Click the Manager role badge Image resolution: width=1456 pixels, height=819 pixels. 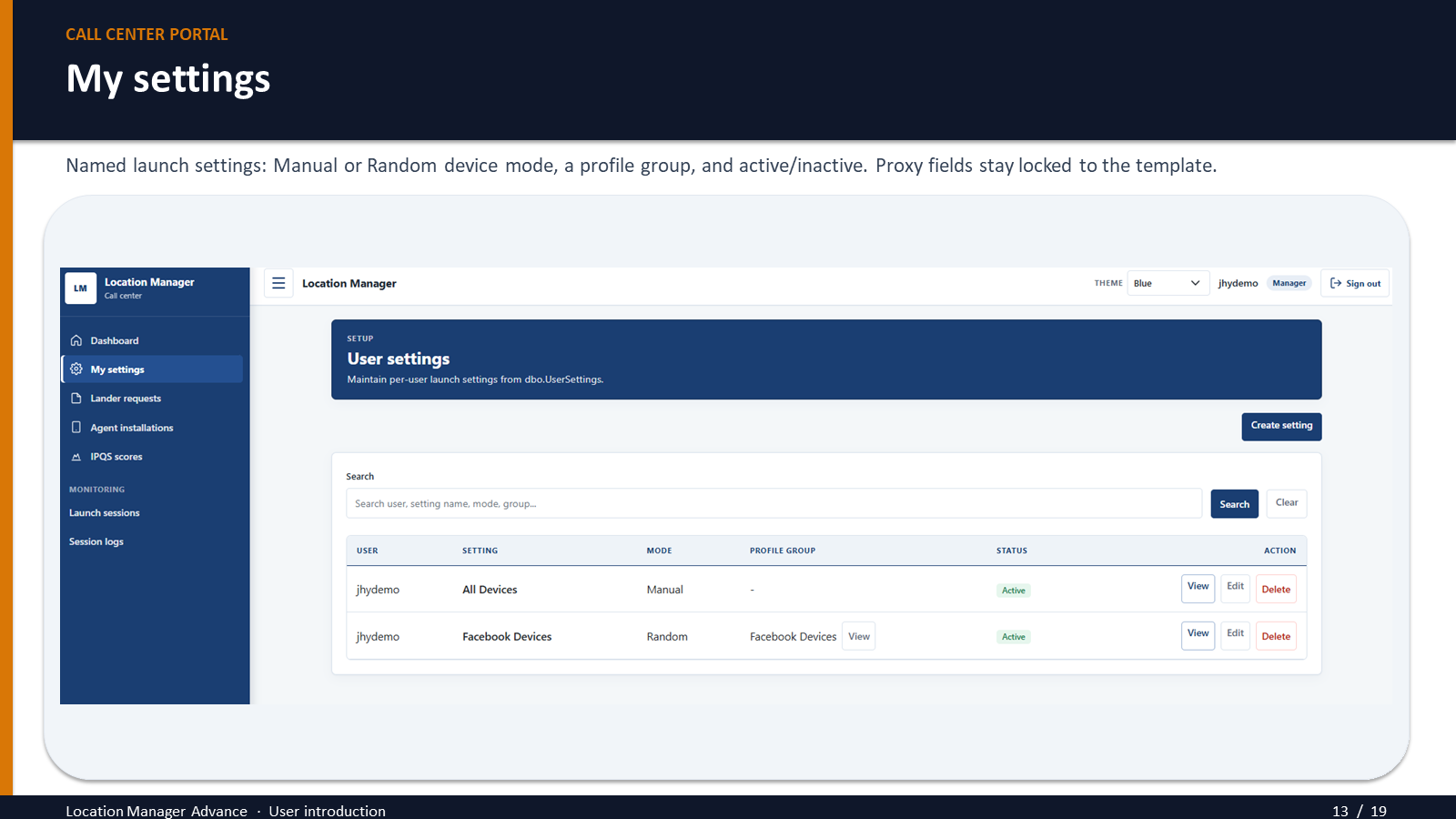pyautogui.click(x=1289, y=283)
